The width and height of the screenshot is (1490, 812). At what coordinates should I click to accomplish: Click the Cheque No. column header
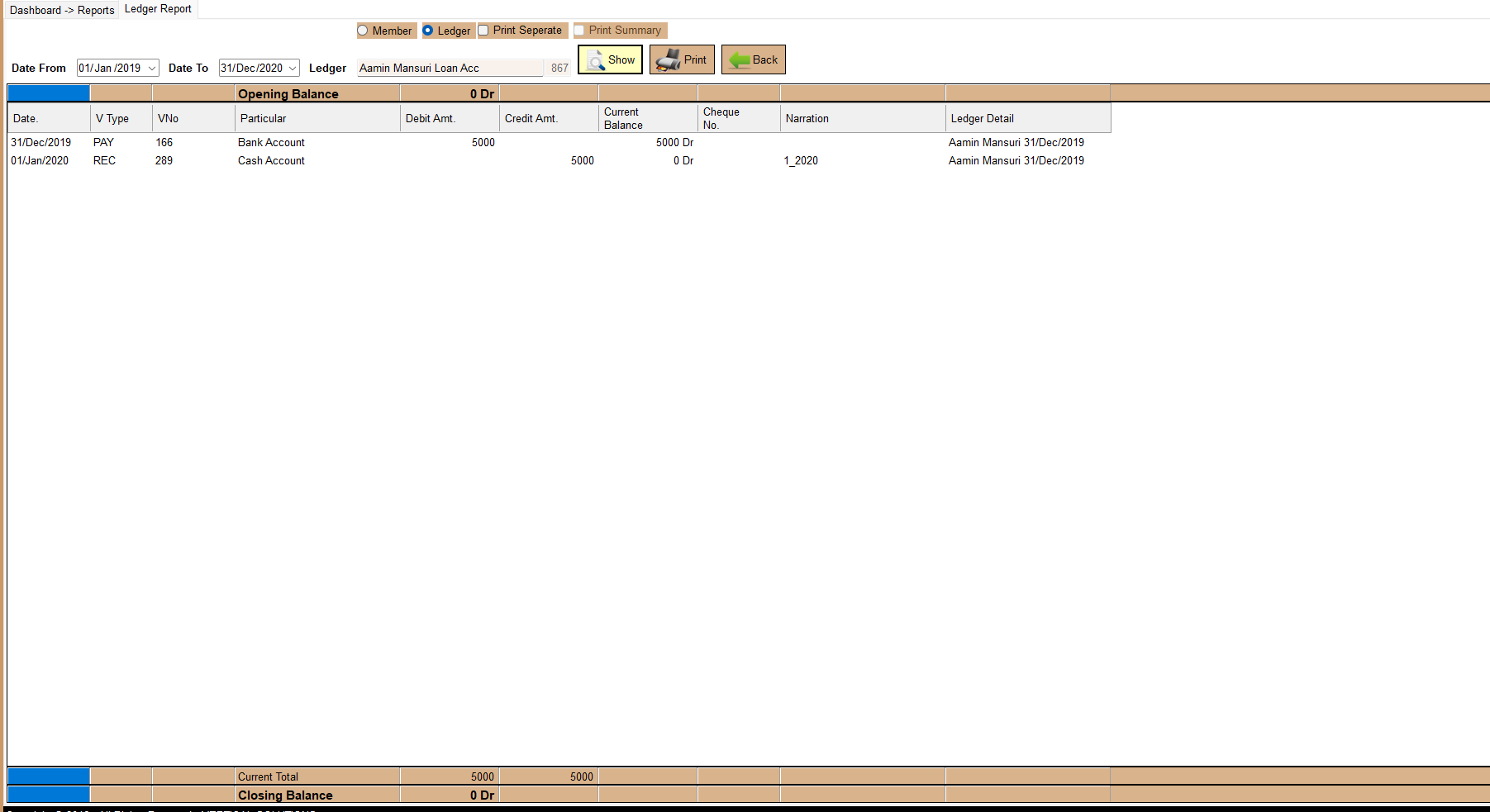click(x=739, y=118)
